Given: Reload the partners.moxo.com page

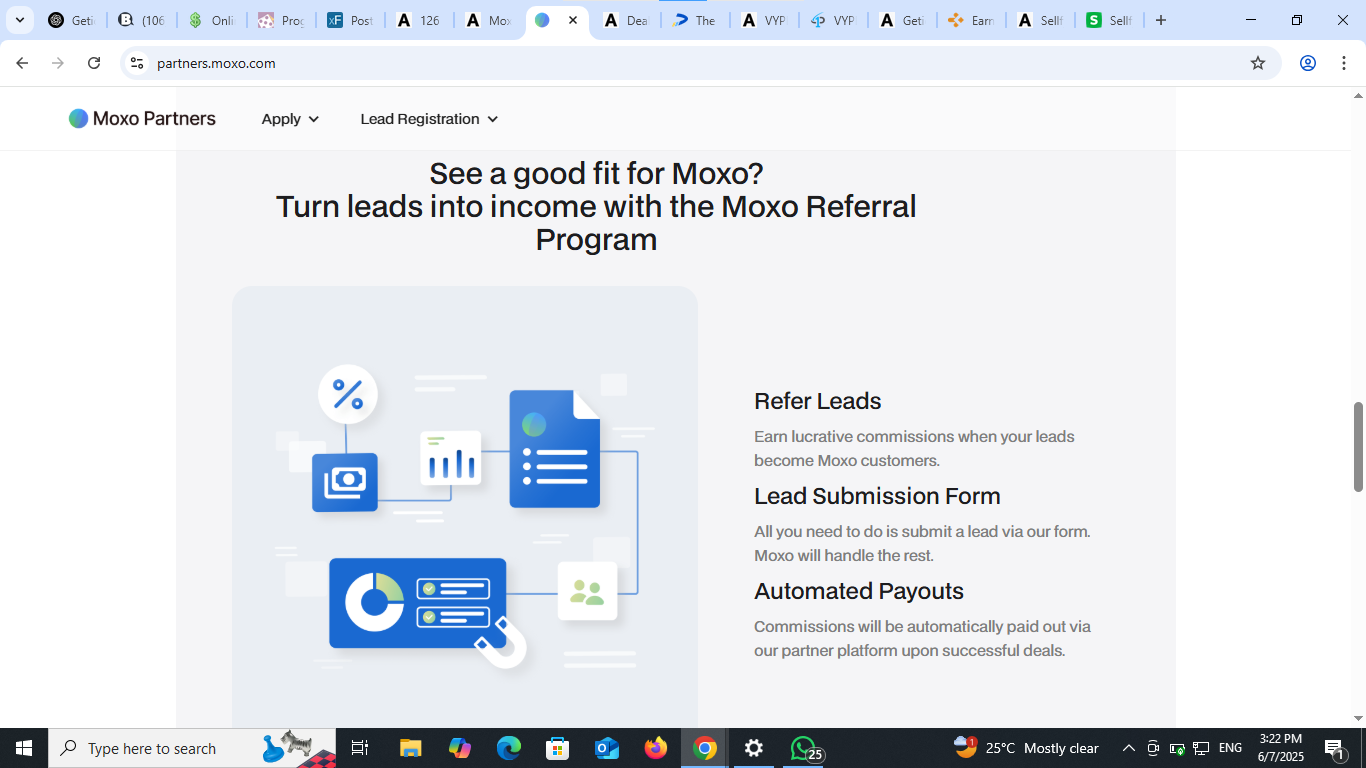Looking at the screenshot, I should pos(94,63).
